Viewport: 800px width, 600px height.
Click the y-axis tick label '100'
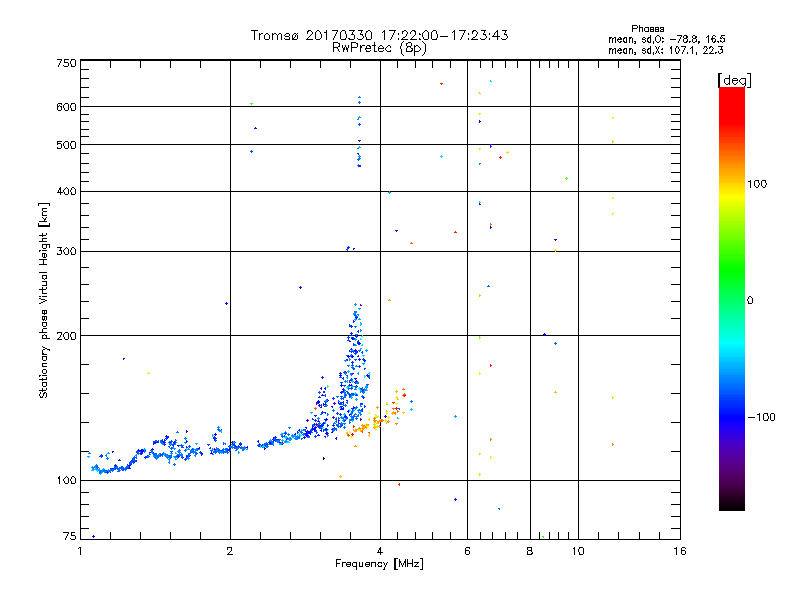pos(66,481)
